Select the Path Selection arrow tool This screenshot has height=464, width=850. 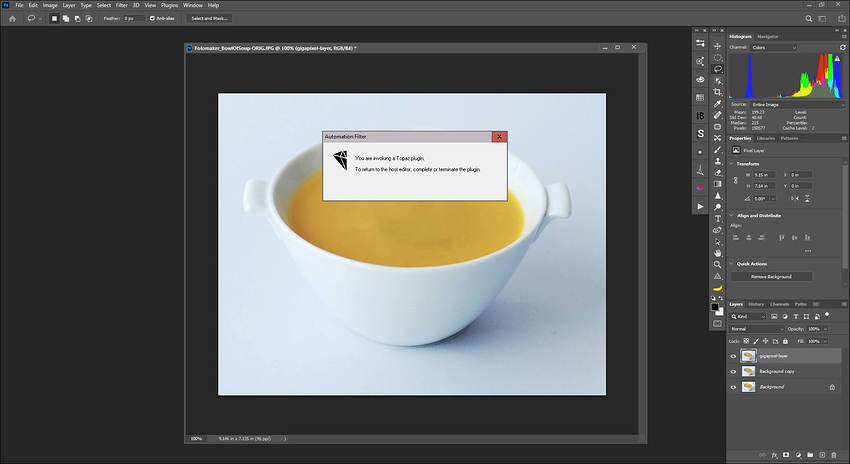point(717,242)
